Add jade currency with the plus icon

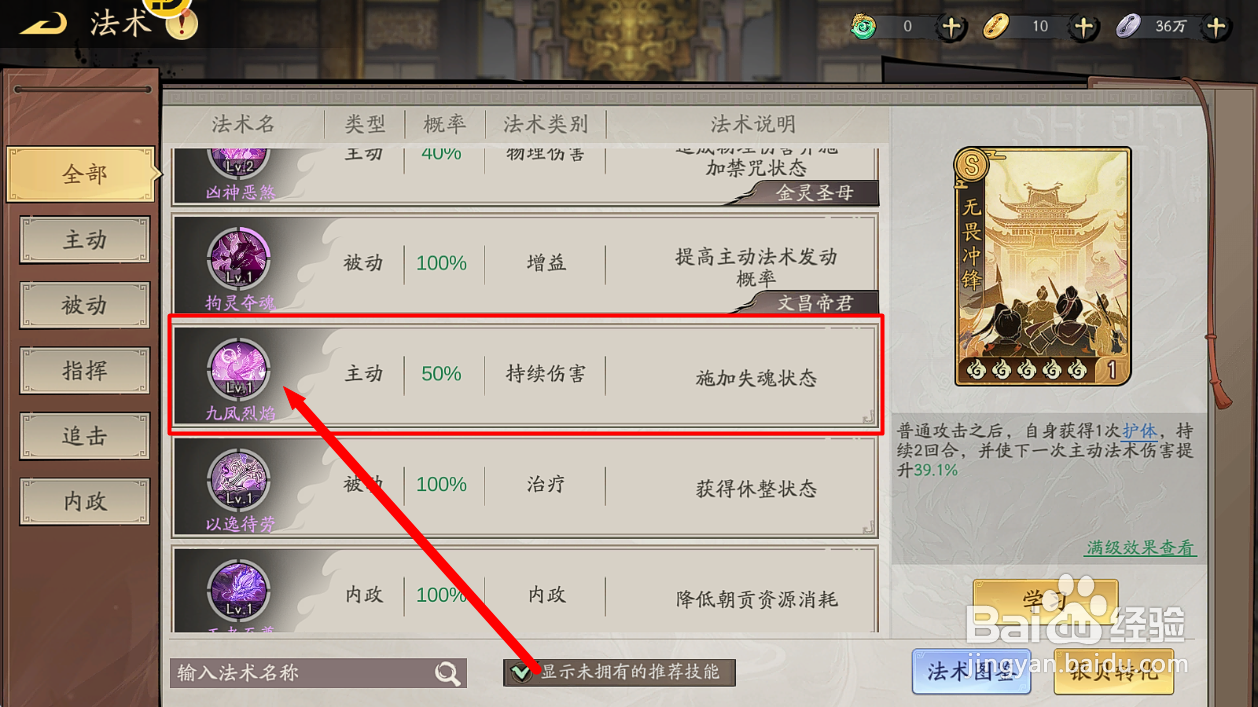pos(952,27)
